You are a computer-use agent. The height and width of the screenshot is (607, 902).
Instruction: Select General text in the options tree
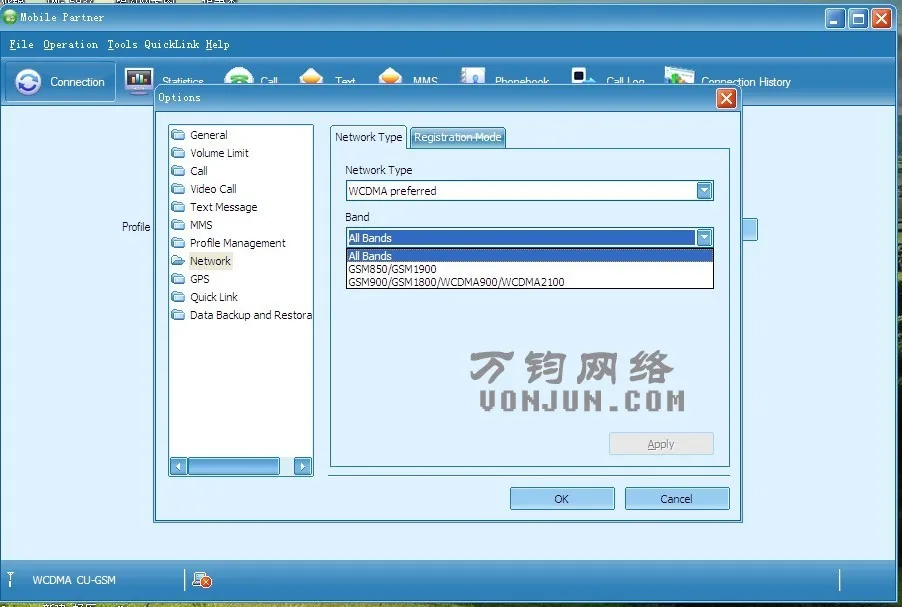click(209, 135)
